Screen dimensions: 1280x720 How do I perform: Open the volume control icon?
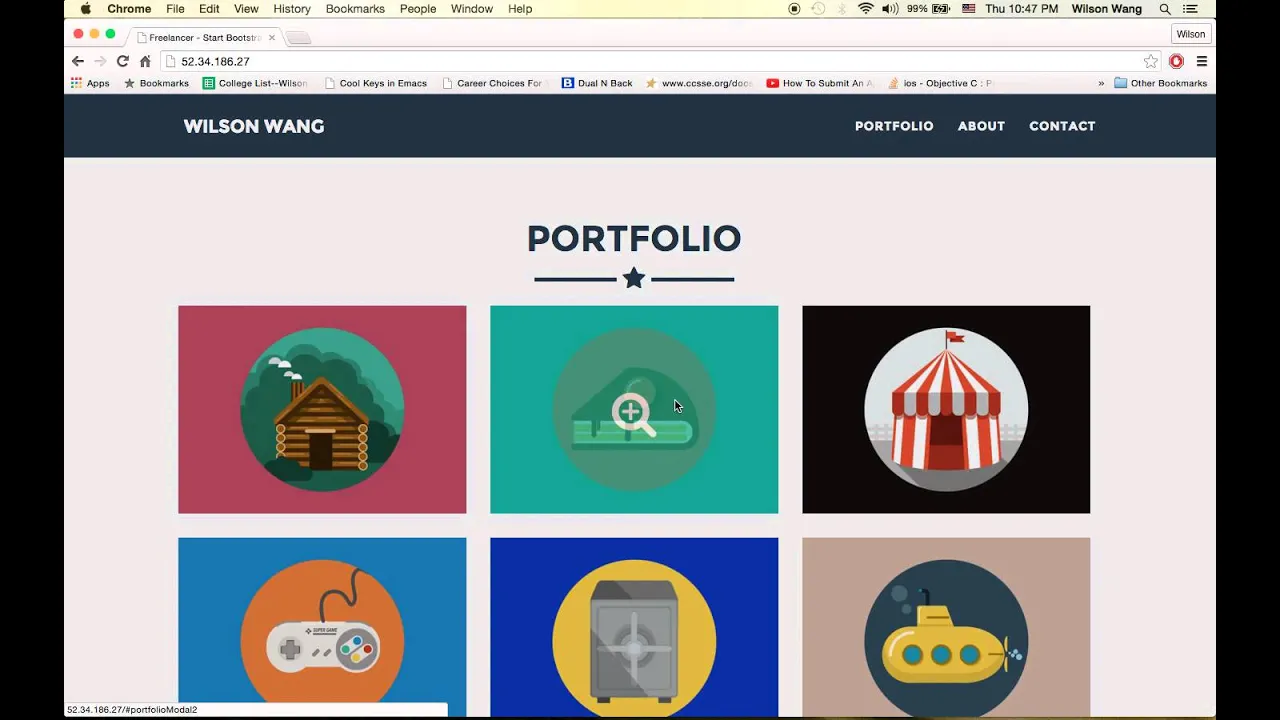click(x=890, y=9)
